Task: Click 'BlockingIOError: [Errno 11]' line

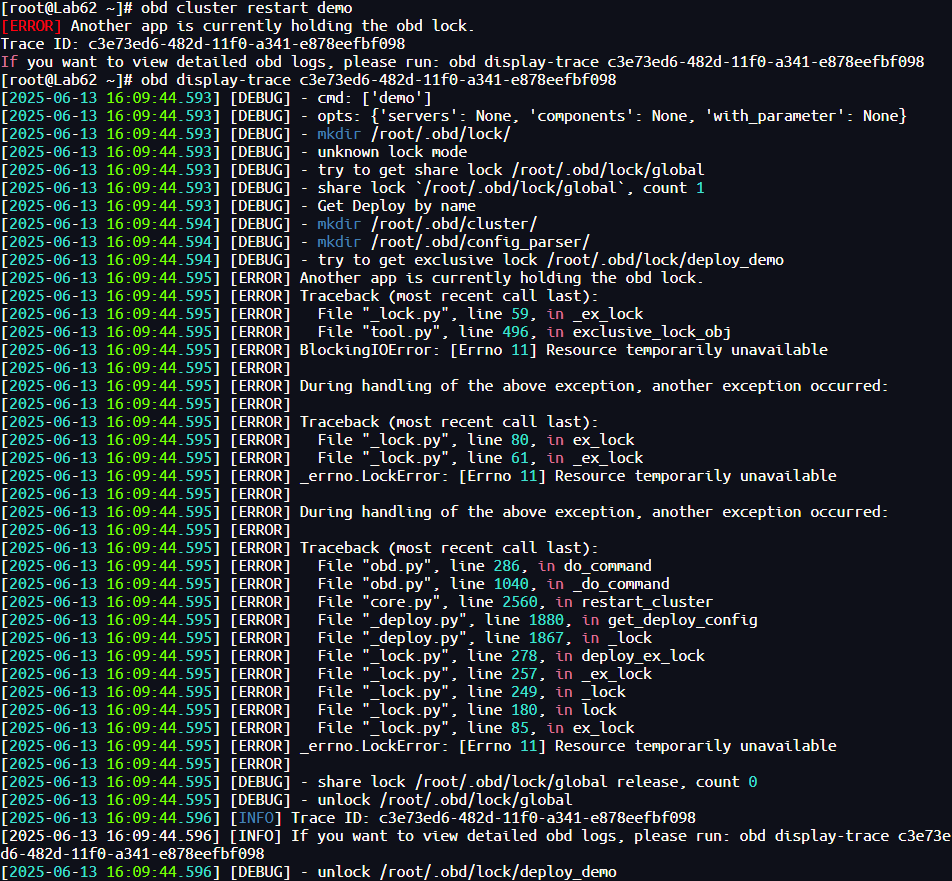Action: 563,350
